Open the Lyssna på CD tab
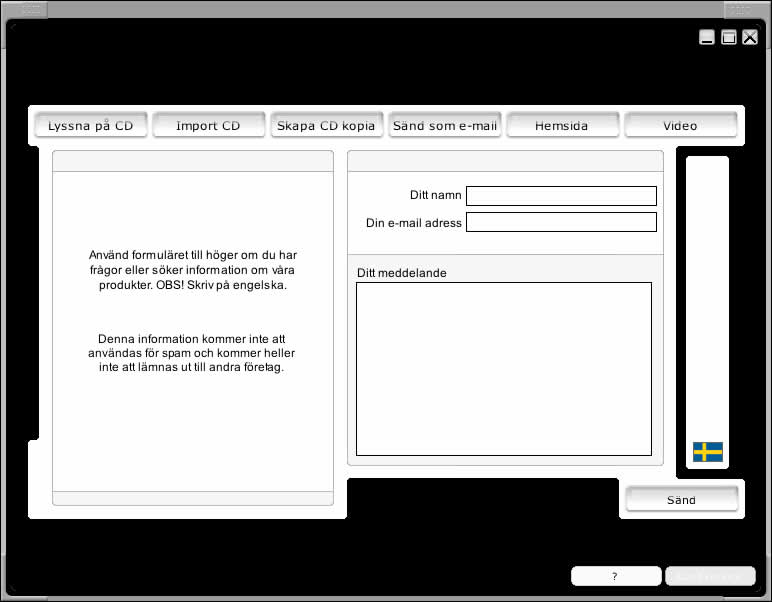This screenshot has height=602, width=772. 91,126
